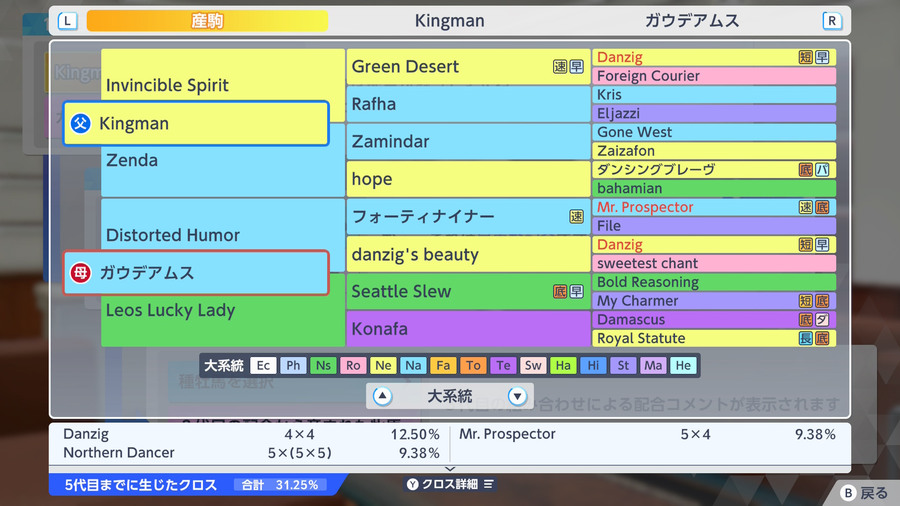Expand the cross list chevron
Viewport: 900px width, 506px height.
pyautogui.click(x=450, y=469)
